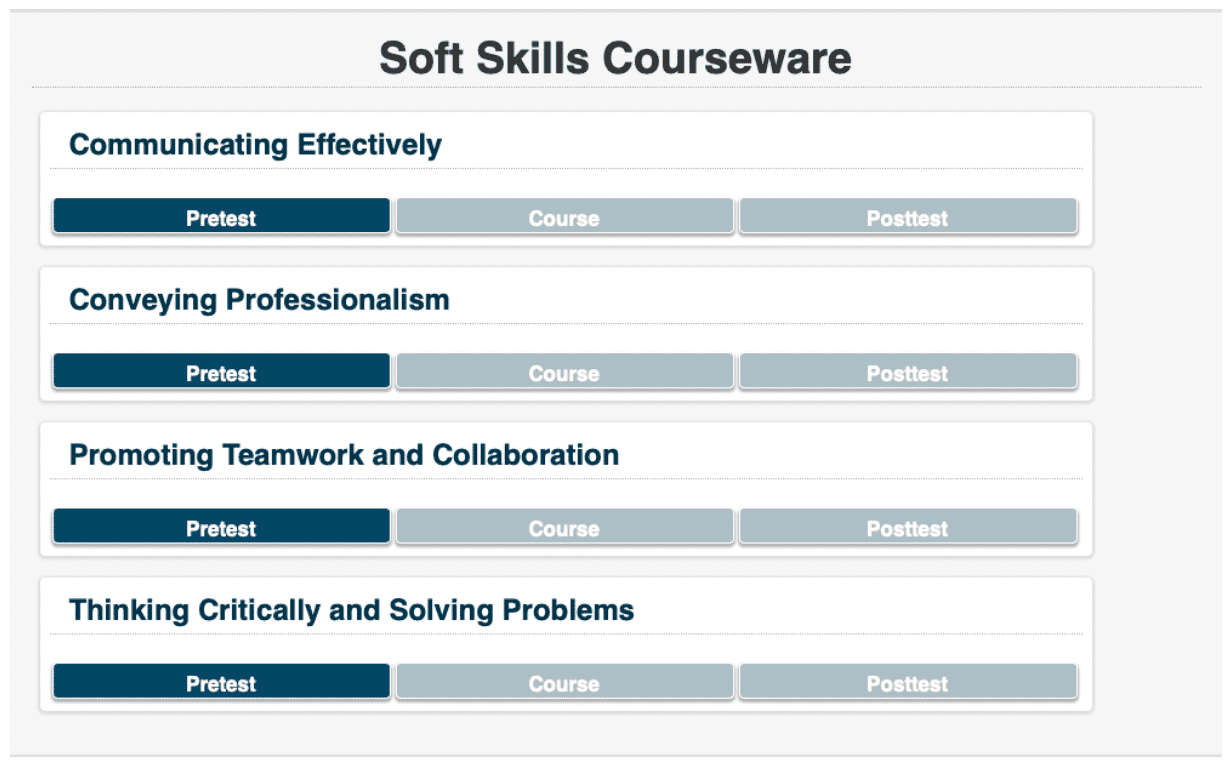Screen dimensions: 1230x766
Task: Launch the Thinking Critically and Solving Problems Pretest
Action: [221, 682]
